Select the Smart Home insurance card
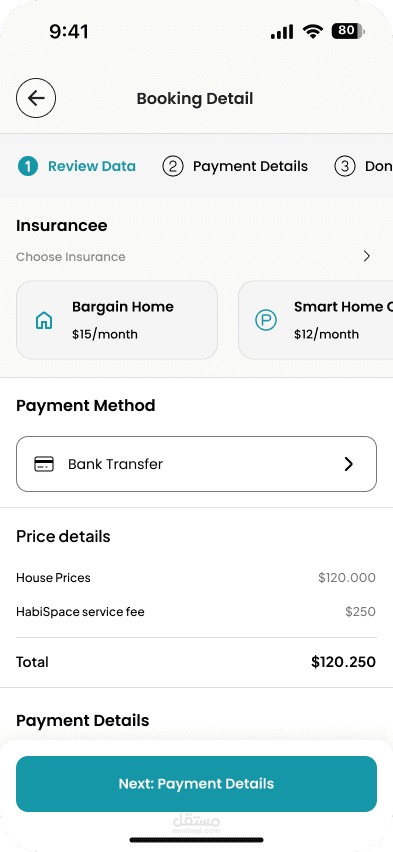 (x=316, y=320)
